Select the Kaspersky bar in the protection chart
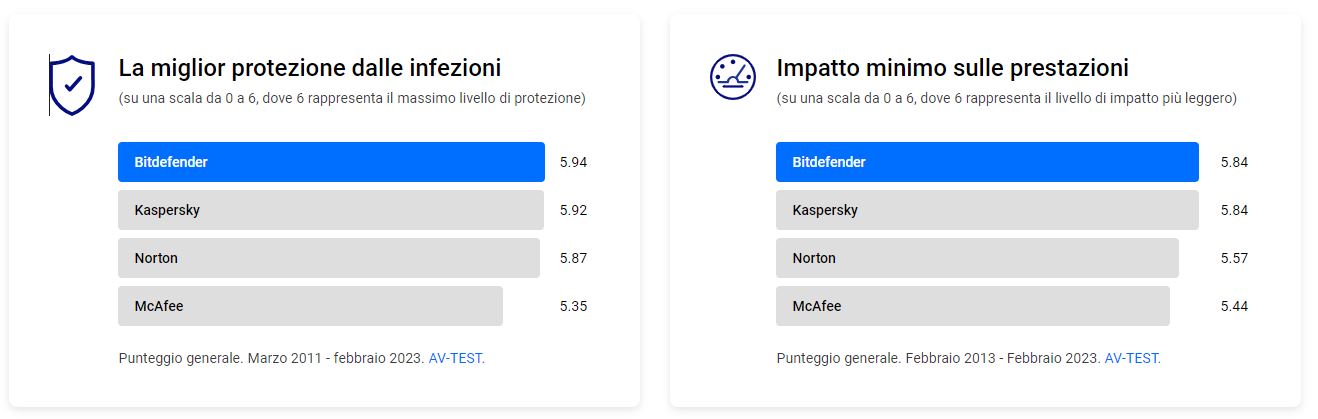Screen dimensions: 1318x419 [x=331, y=210]
